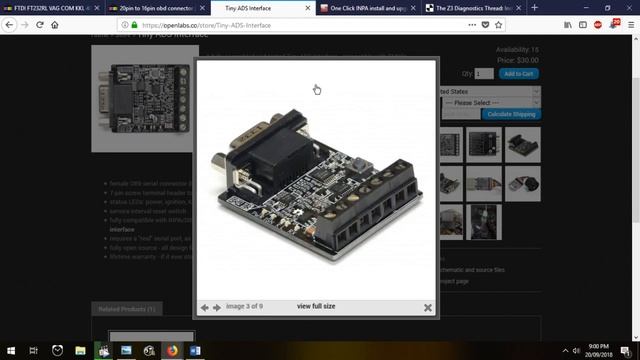This screenshot has height=360, width=640.
Task: Edit the Qty quantity field
Action: (x=484, y=74)
